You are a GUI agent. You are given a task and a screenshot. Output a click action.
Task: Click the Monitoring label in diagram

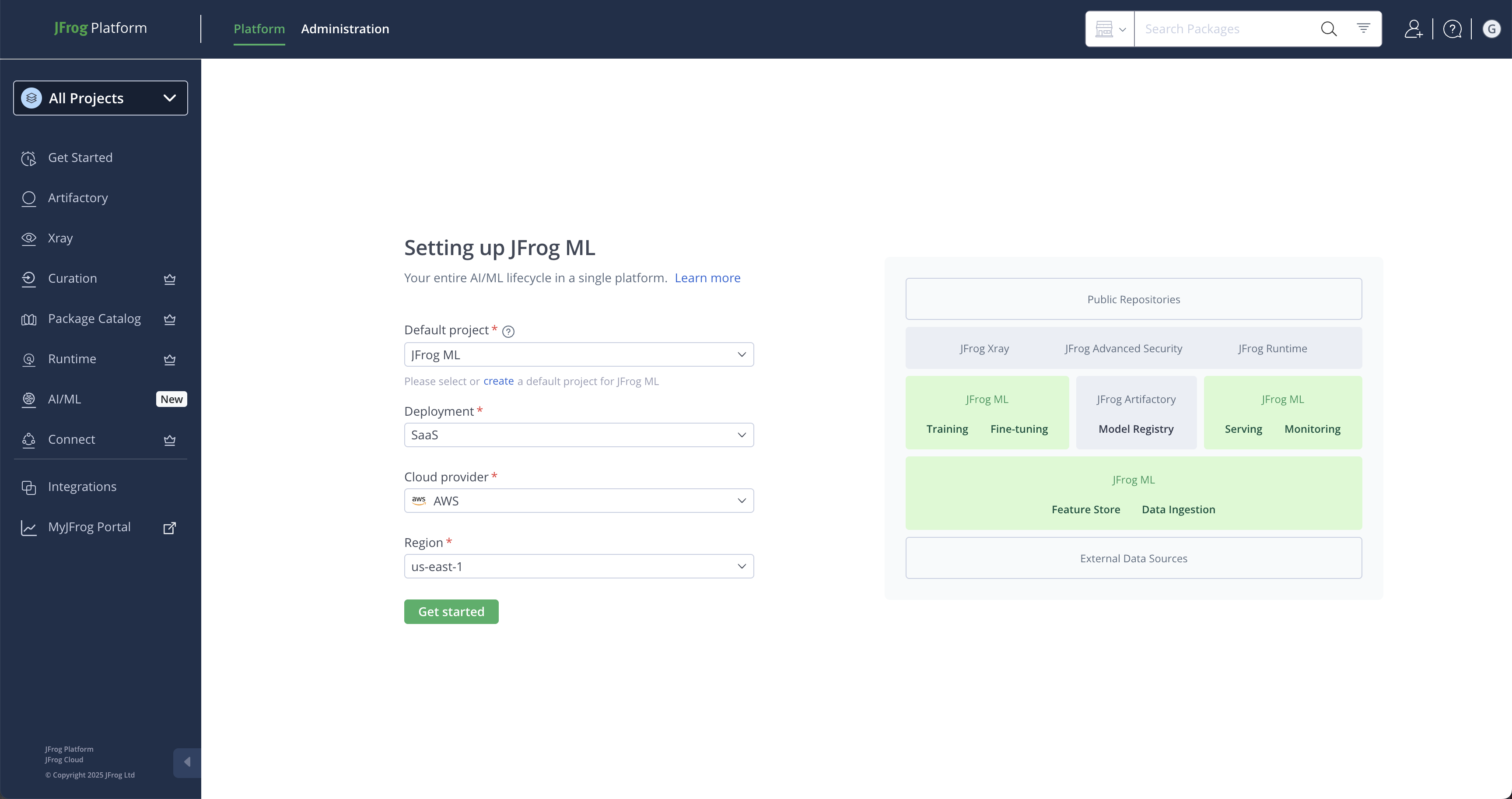point(1312,429)
